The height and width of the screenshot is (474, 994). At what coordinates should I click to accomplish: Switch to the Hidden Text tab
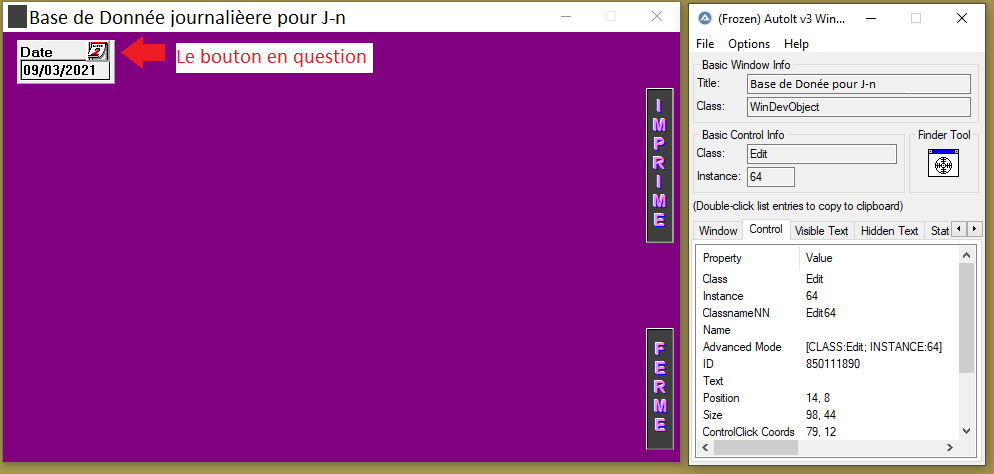tap(889, 231)
